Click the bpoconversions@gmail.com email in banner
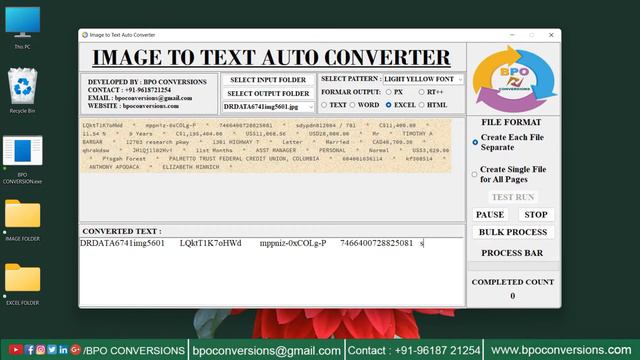The image size is (640, 360). pyautogui.click(x=266, y=351)
